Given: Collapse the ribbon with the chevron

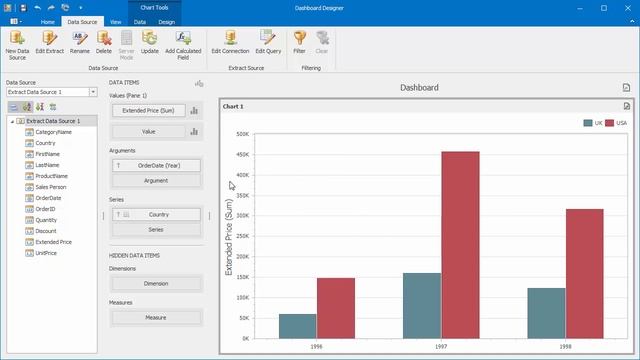Looking at the screenshot, I should coord(632,21).
